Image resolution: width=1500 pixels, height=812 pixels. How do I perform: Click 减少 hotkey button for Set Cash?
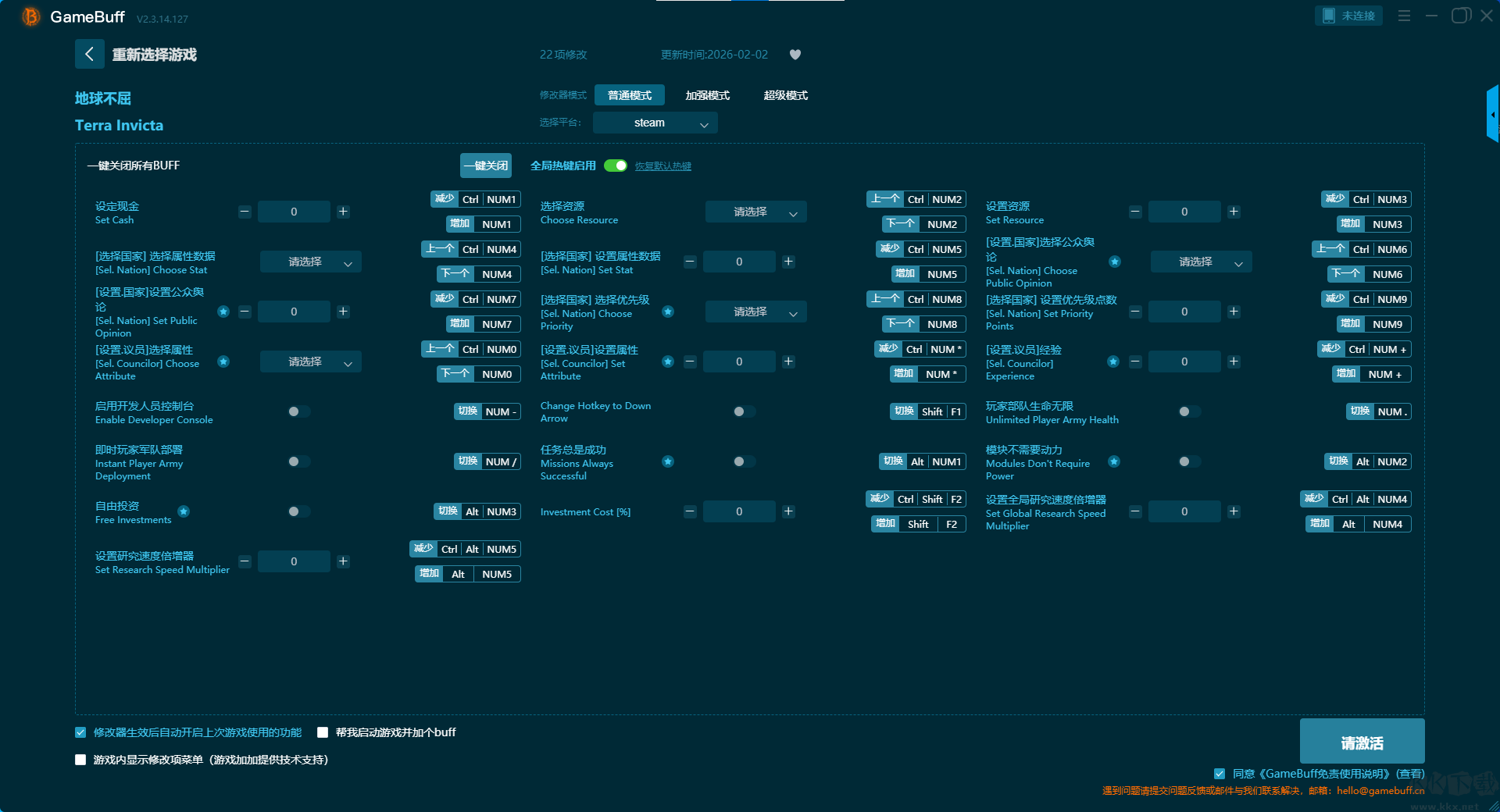point(445,199)
